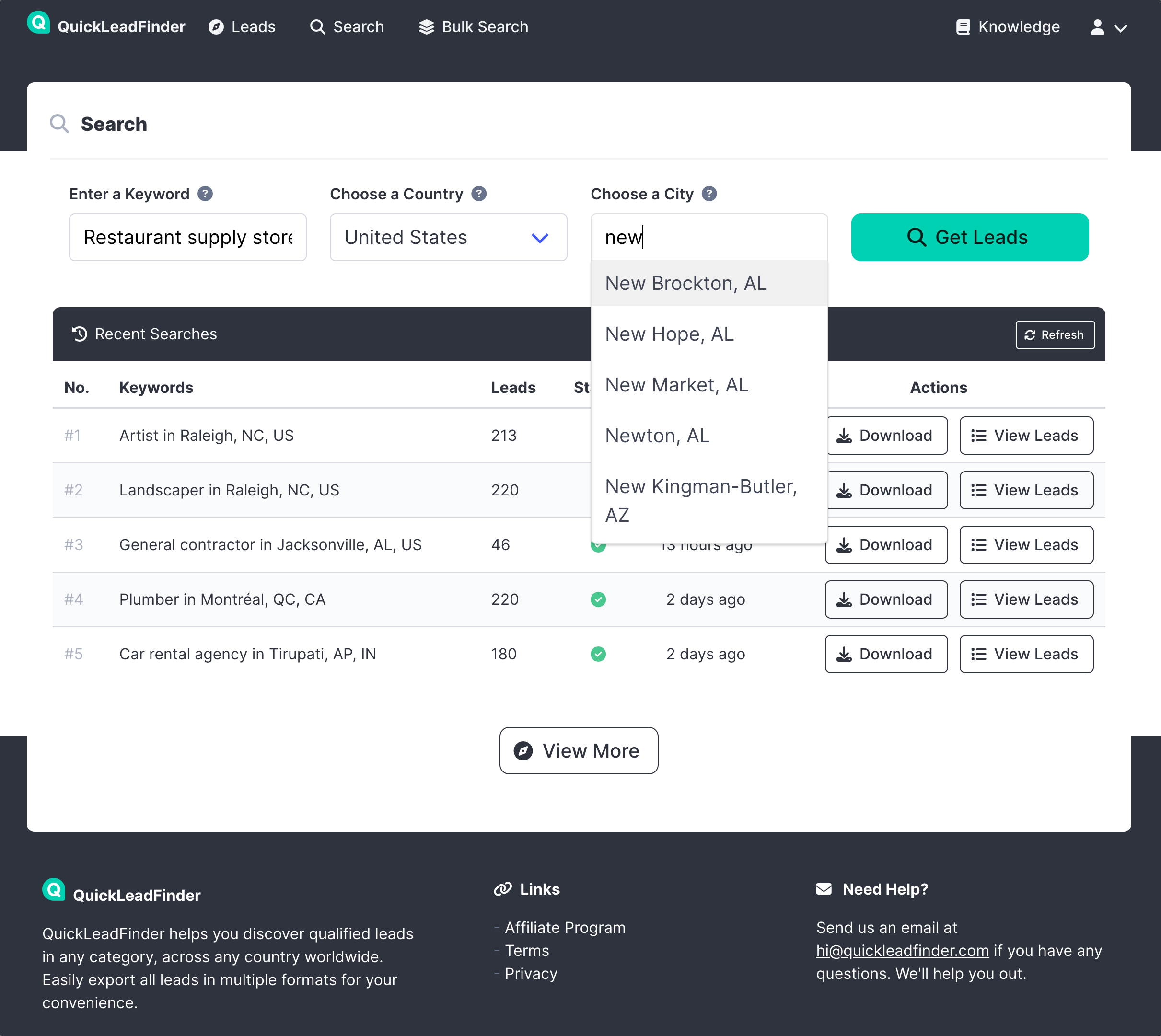
Task: Click green status checkmark for Car rental row
Action: pos(598,654)
